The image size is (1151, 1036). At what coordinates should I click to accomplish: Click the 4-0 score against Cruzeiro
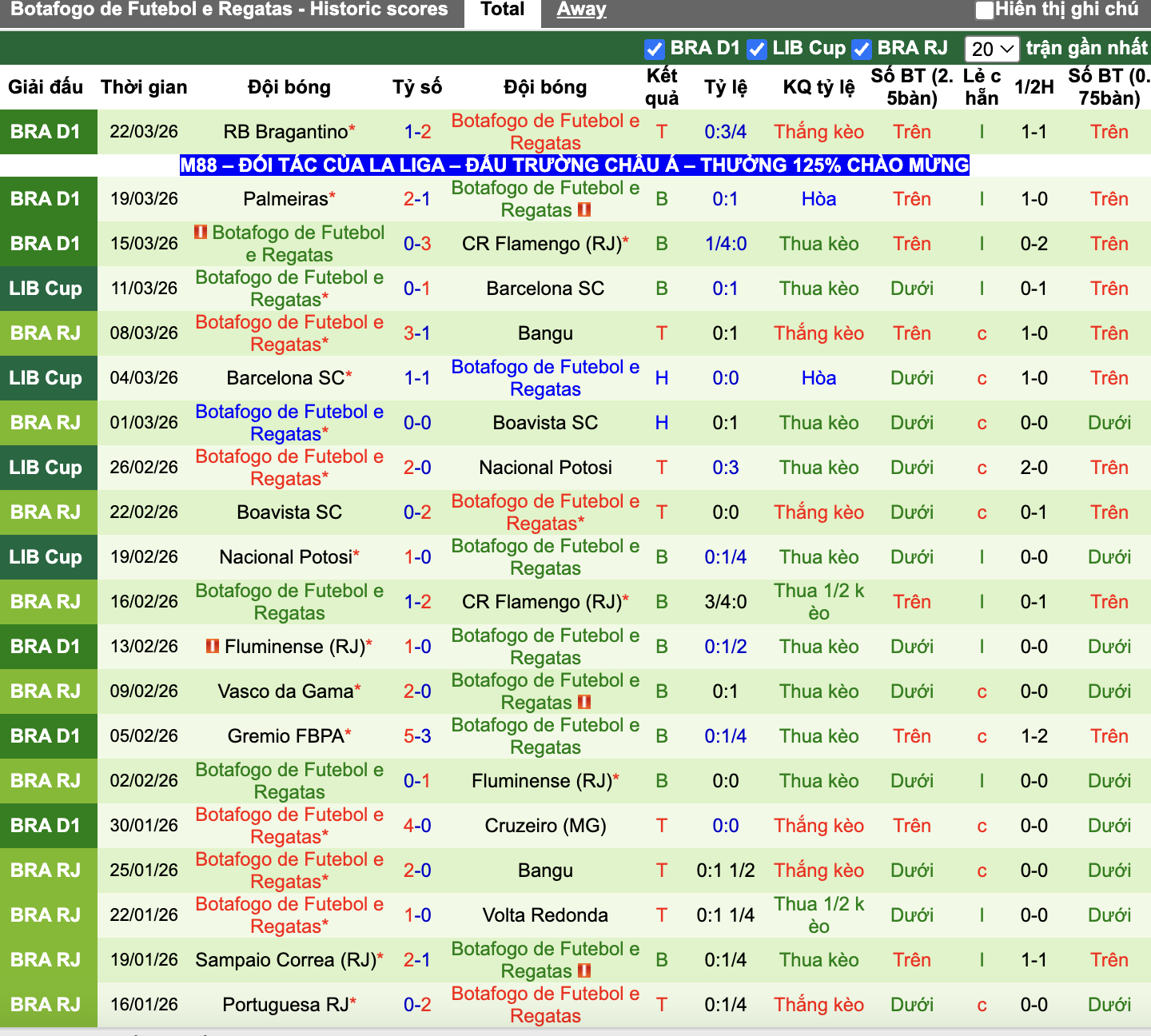417,826
